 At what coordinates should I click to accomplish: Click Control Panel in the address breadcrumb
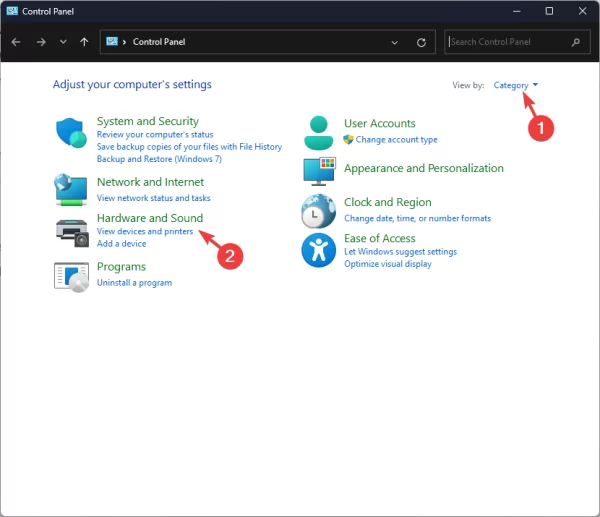(159, 42)
